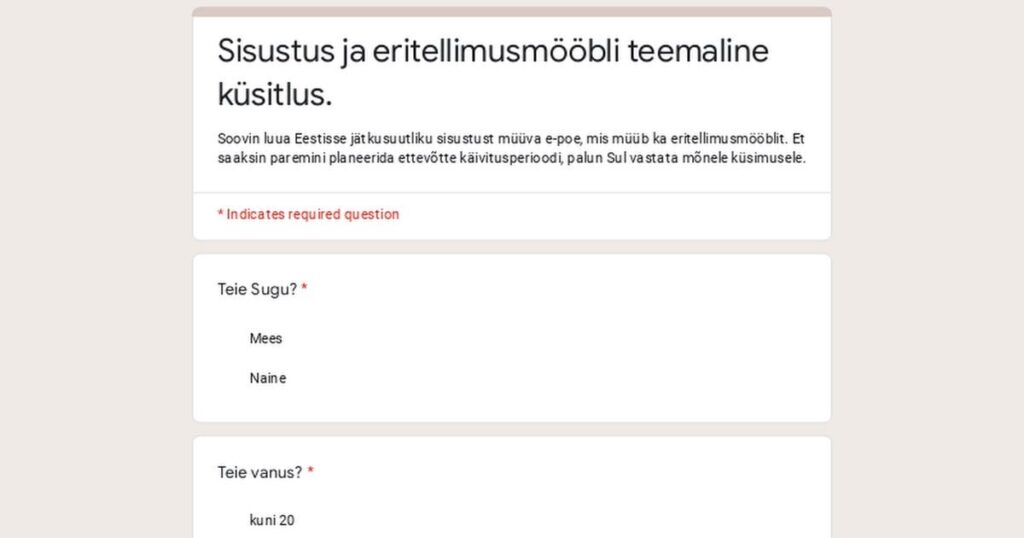Image resolution: width=1024 pixels, height=538 pixels.
Task: Click the form title starting with Sisustus
Action: click(493, 72)
